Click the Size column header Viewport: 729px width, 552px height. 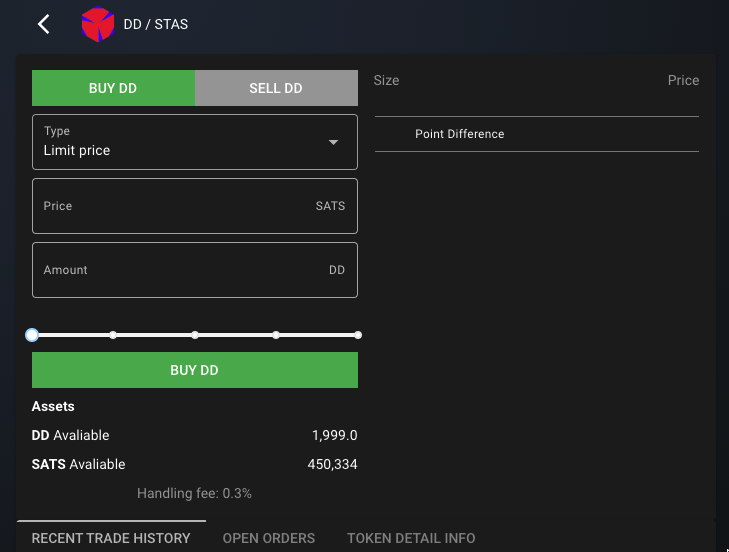coord(386,80)
